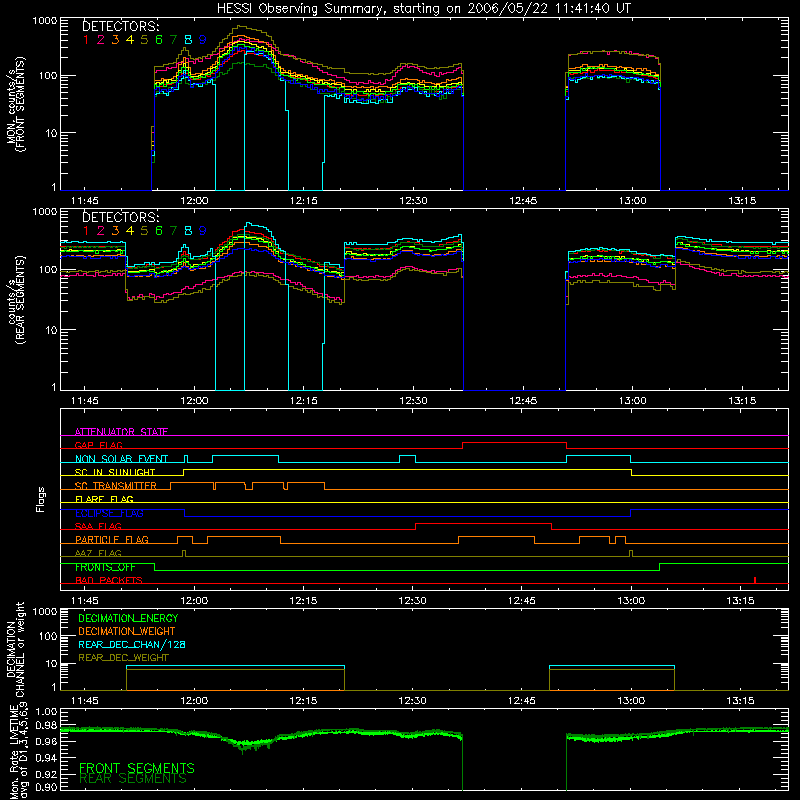This screenshot has width=800, height=800.
Task: Click the DECIMATION_ENERGY legend entry
Action: tap(128, 618)
